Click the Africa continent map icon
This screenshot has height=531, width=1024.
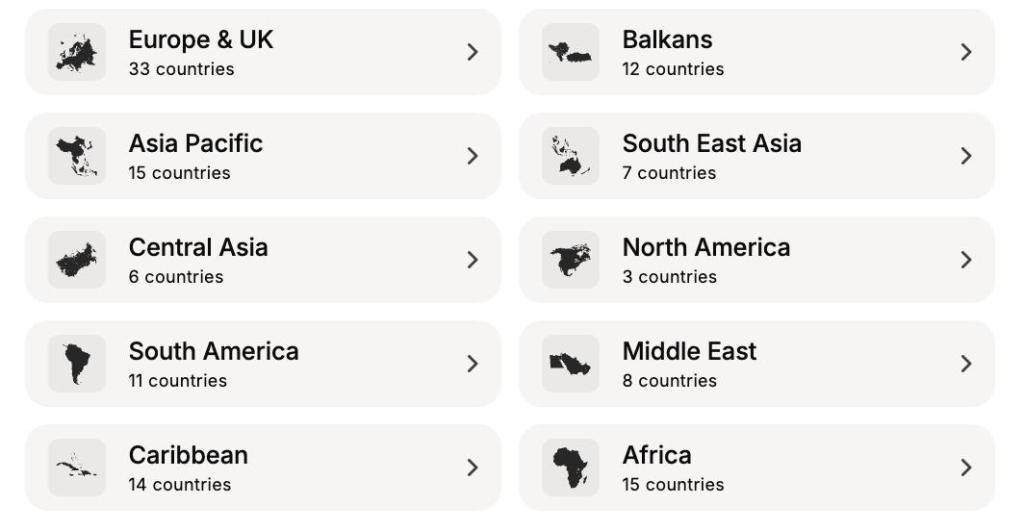[x=570, y=467]
